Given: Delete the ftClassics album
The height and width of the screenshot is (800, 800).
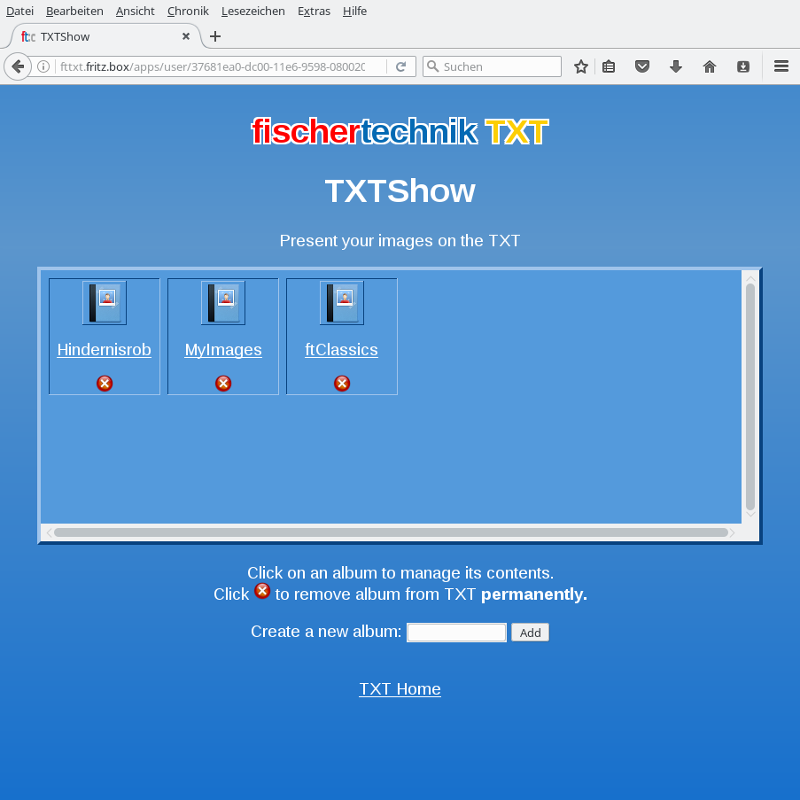Looking at the screenshot, I should (x=342, y=383).
